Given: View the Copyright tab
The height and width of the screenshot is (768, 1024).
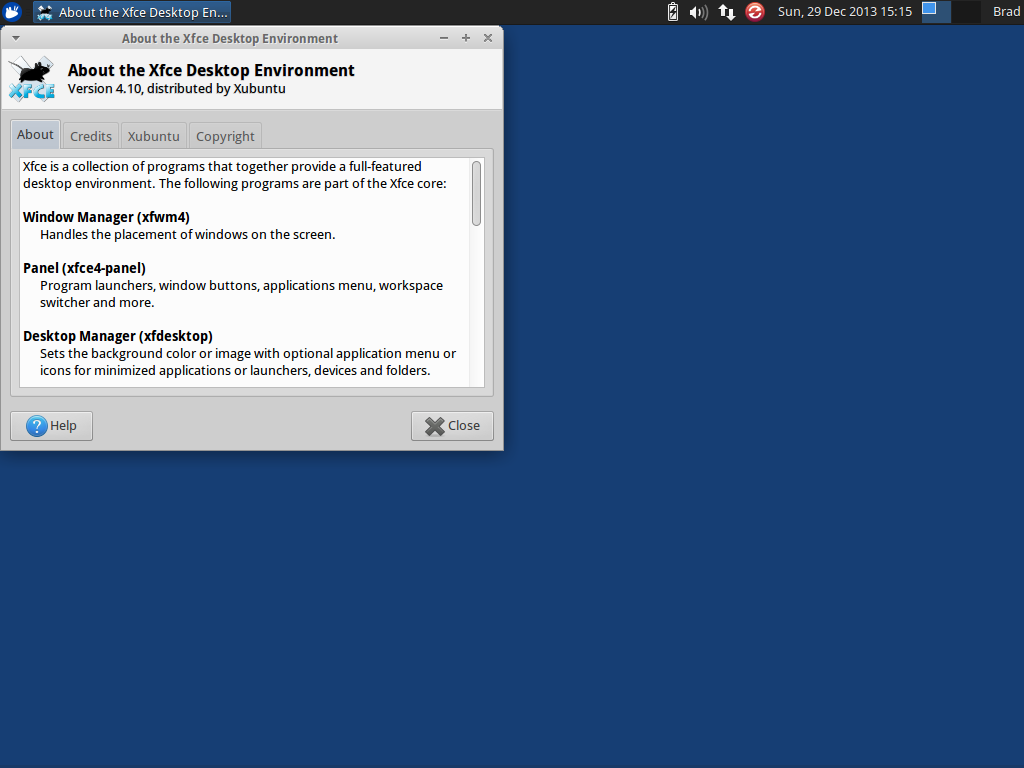Looking at the screenshot, I should [x=225, y=136].
